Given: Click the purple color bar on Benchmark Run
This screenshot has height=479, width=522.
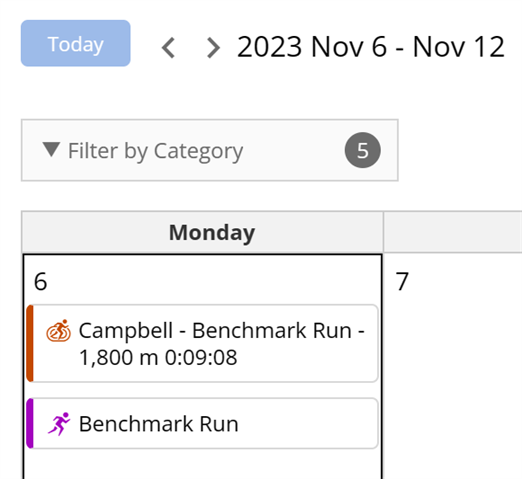Looking at the screenshot, I should click(30, 423).
